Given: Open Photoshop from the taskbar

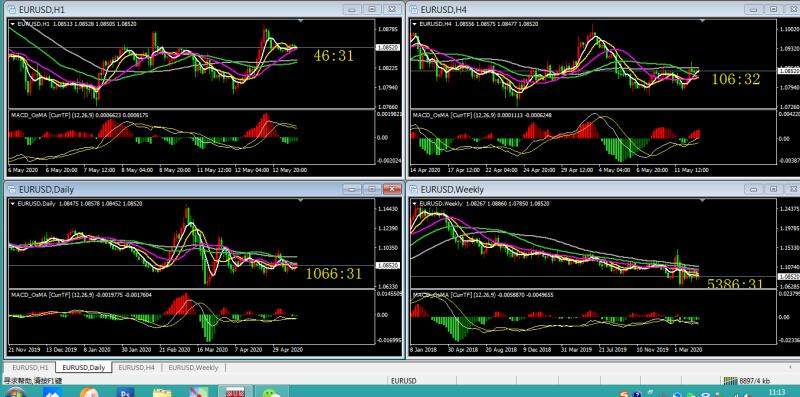Looking at the screenshot, I should click(125, 393).
